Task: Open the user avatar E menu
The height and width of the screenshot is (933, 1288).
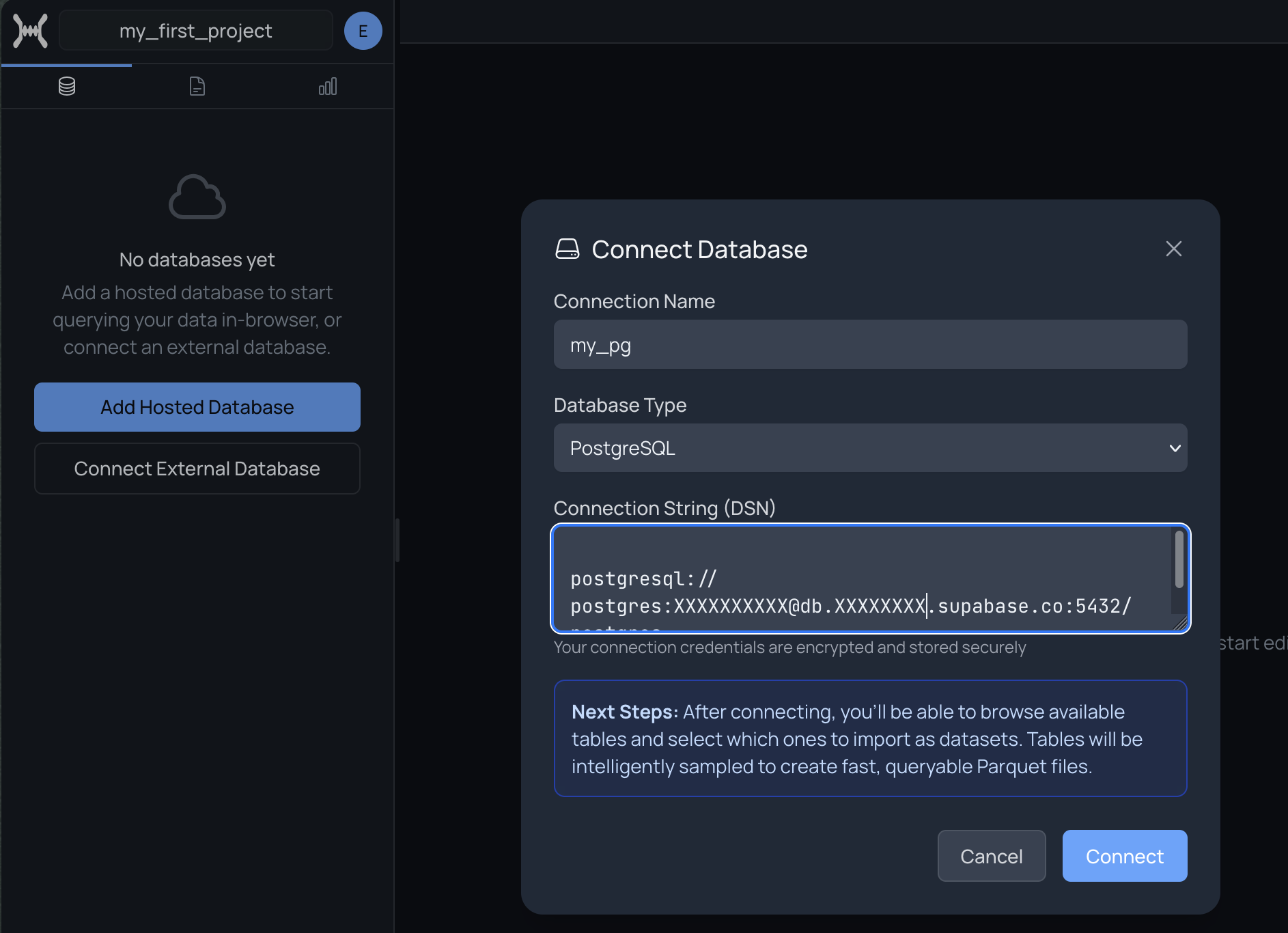Action: tap(363, 31)
